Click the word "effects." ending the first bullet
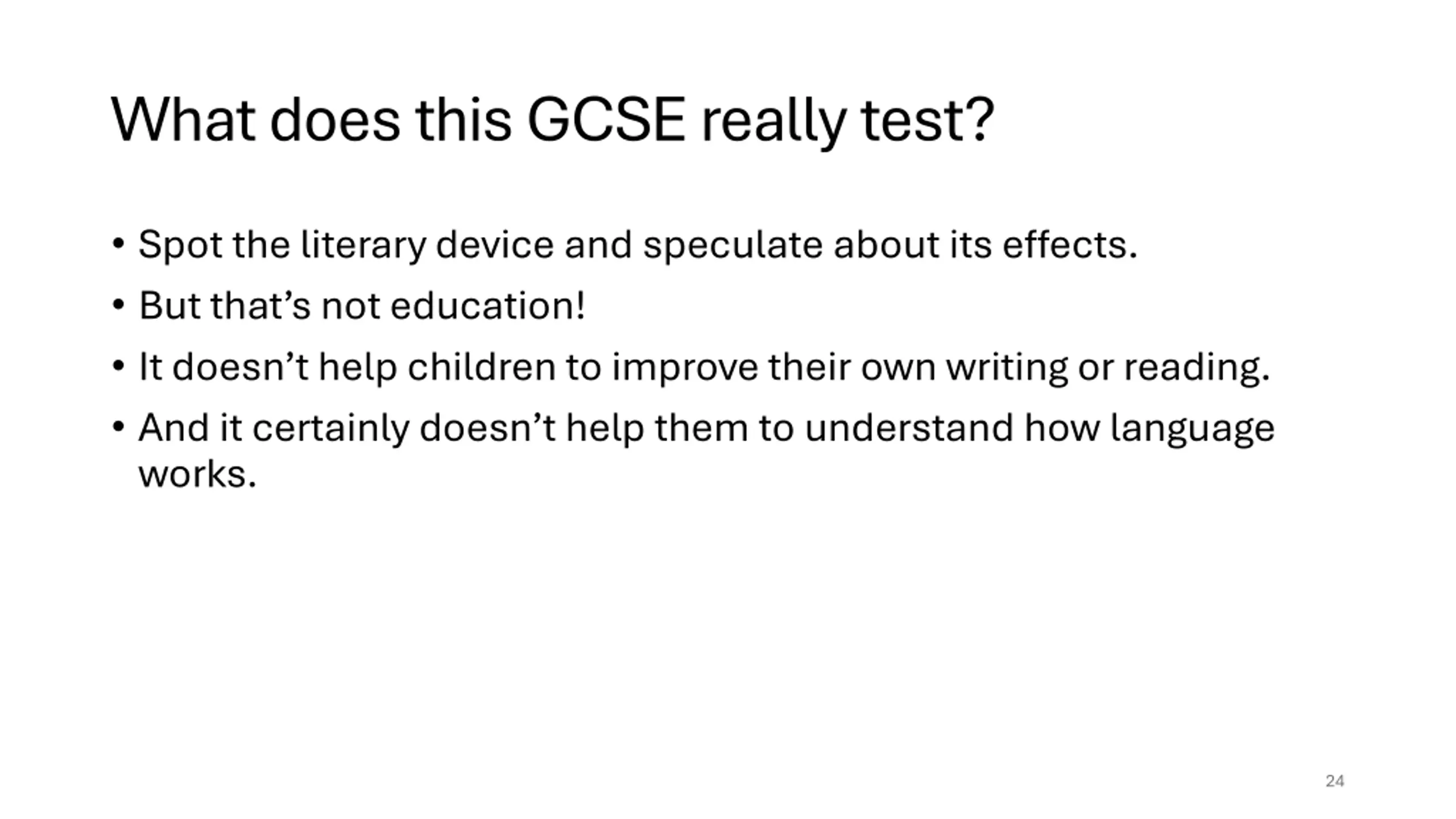Viewport: 1456px width, 819px height. [1070, 245]
